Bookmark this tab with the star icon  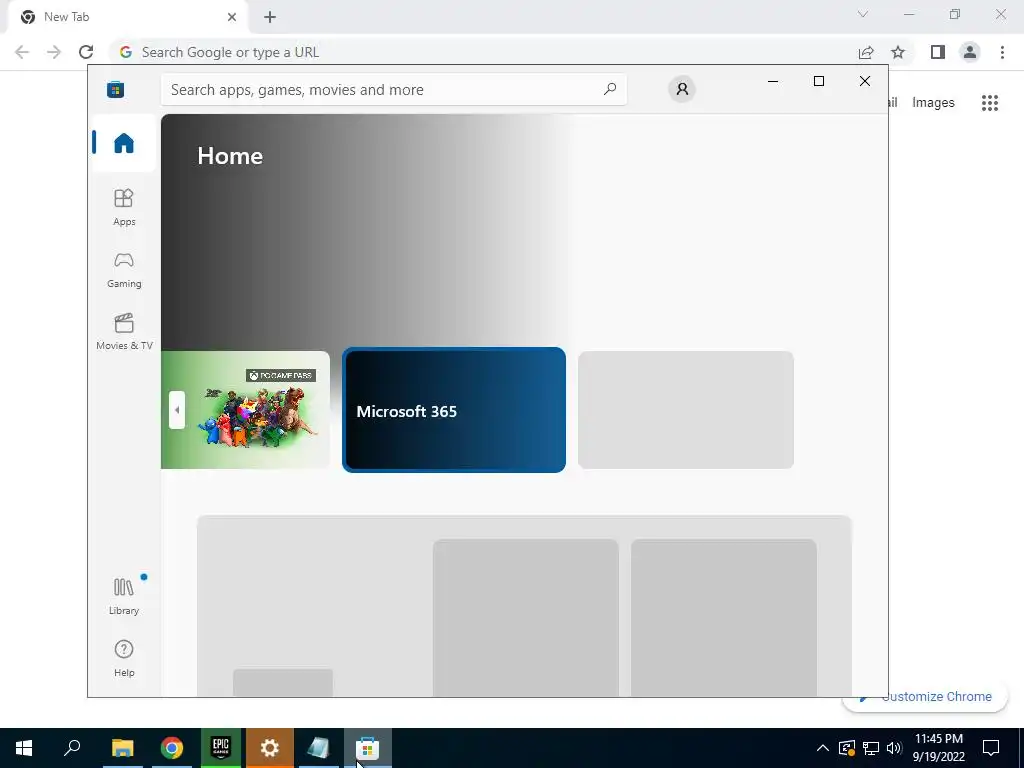[899, 52]
